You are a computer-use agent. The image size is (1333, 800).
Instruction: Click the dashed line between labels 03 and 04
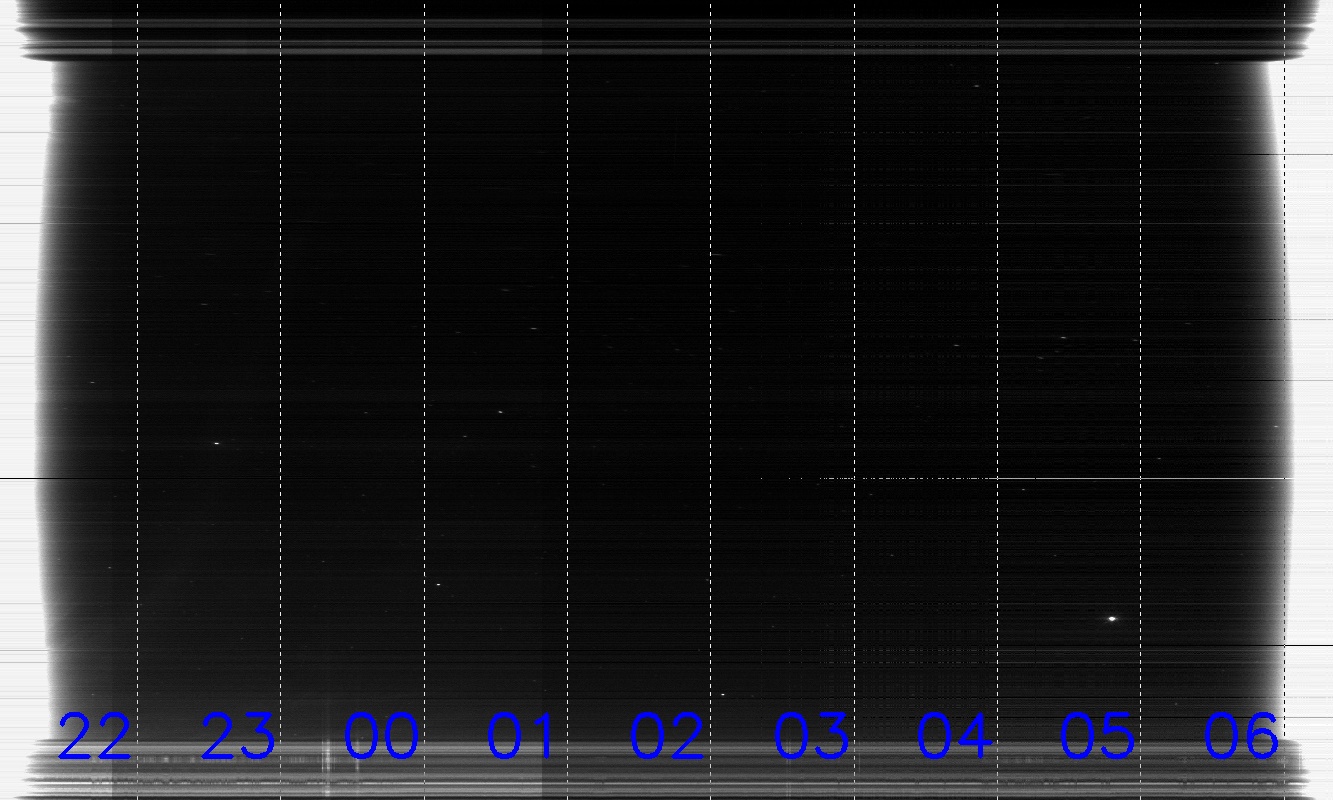tap(855, 400)
